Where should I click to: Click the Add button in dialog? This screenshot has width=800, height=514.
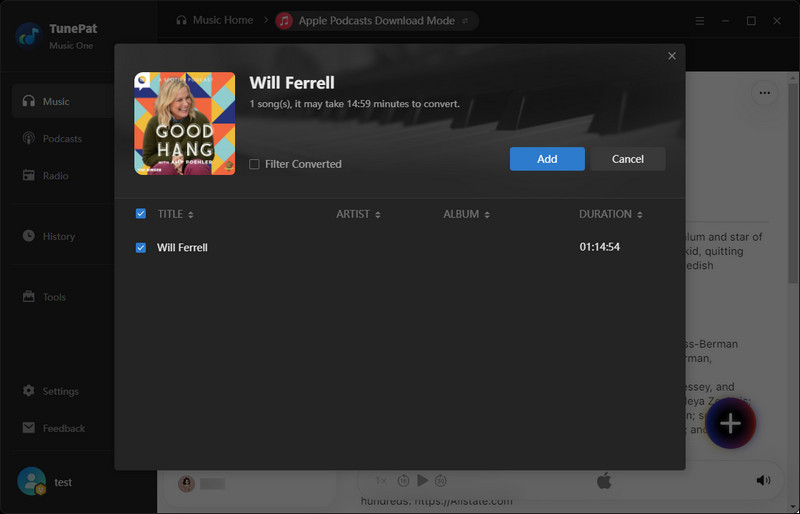tap(547, 159)
